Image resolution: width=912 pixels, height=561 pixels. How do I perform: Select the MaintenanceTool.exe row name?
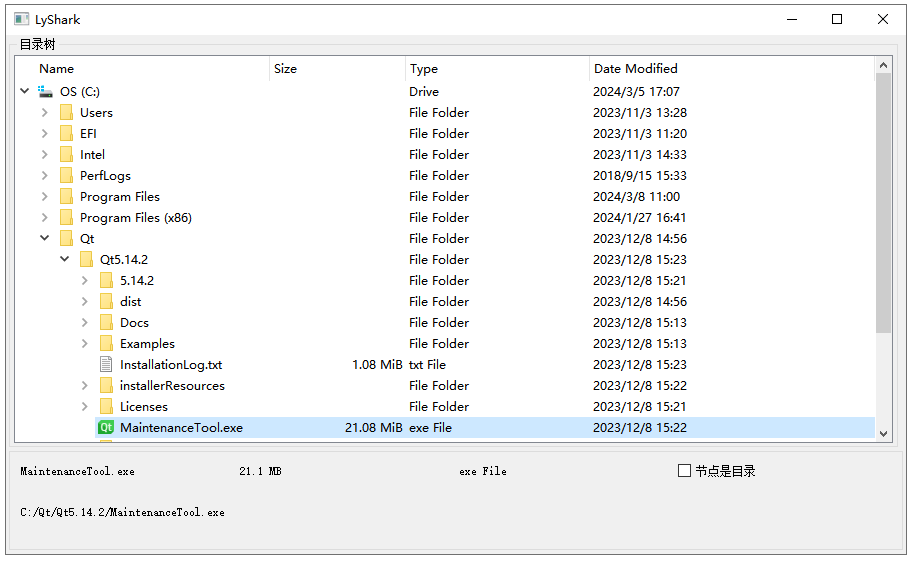point(181,427)
